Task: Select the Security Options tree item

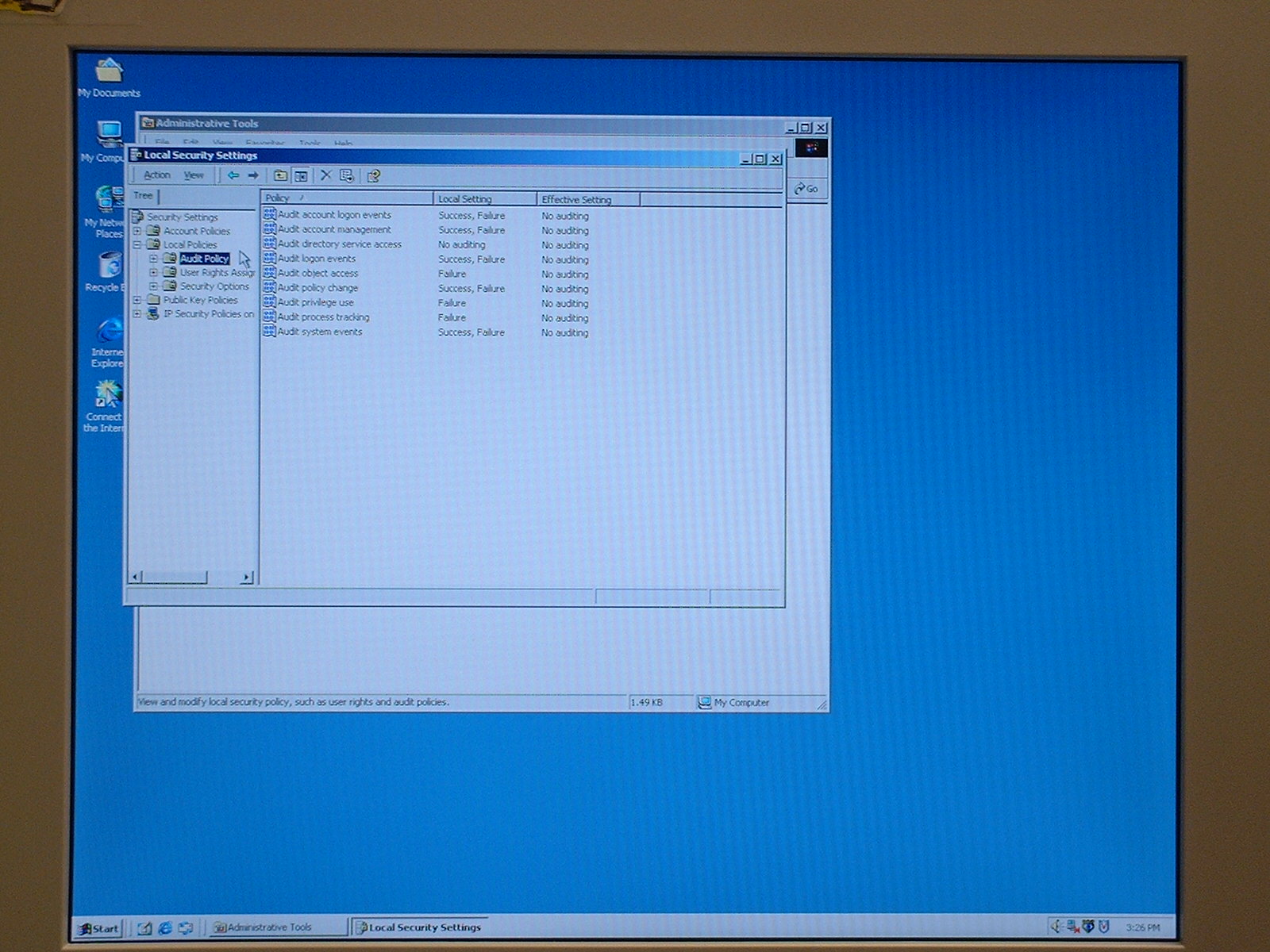Action: (214, 286)
